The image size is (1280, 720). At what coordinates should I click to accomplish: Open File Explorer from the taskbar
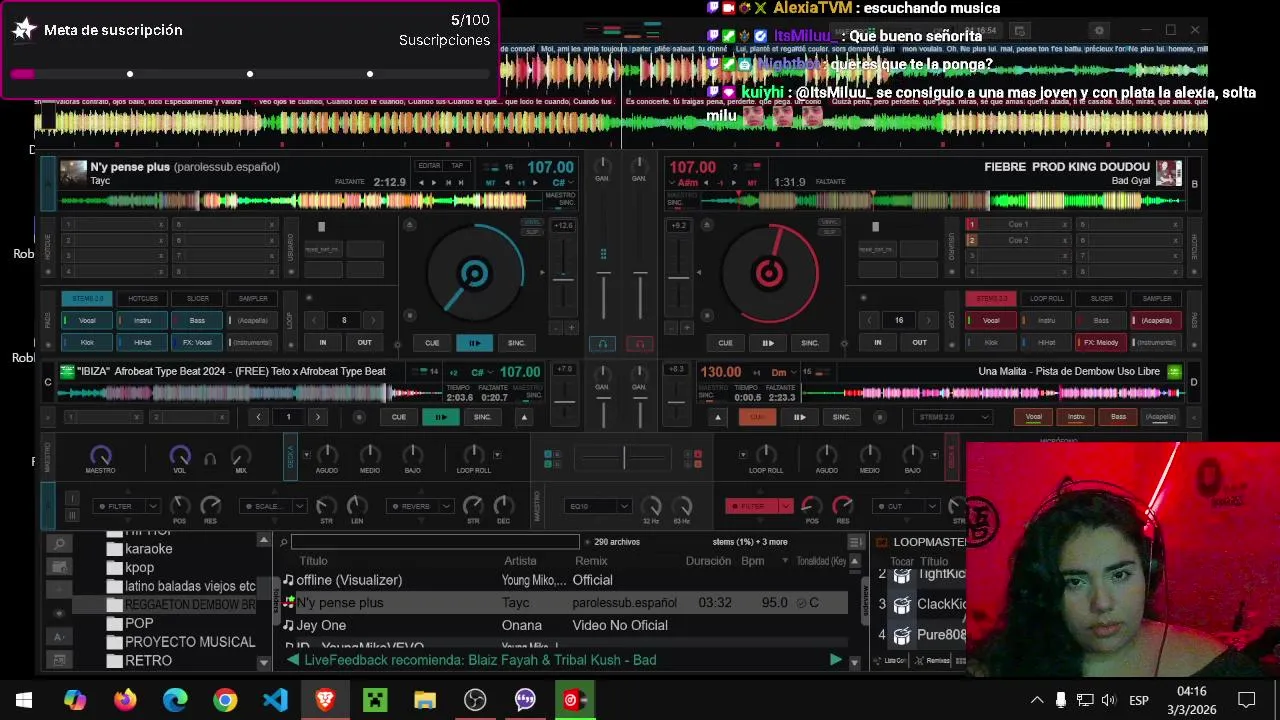coord(425,699)
